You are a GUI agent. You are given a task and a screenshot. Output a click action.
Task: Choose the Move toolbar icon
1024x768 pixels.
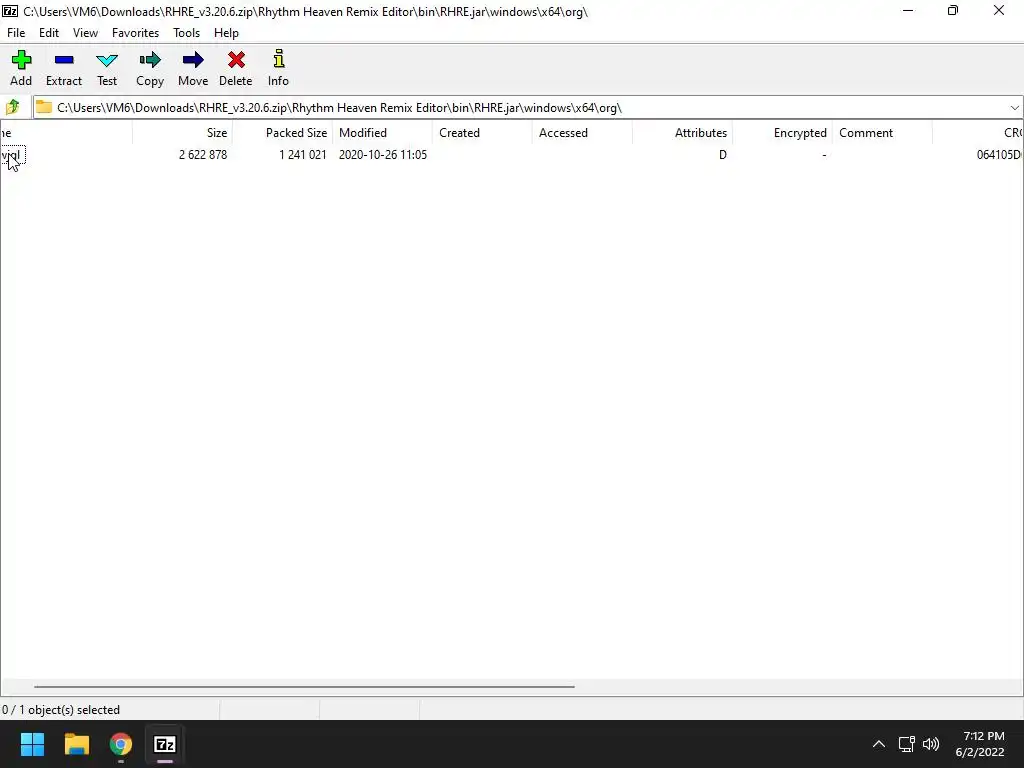[193, 68]
